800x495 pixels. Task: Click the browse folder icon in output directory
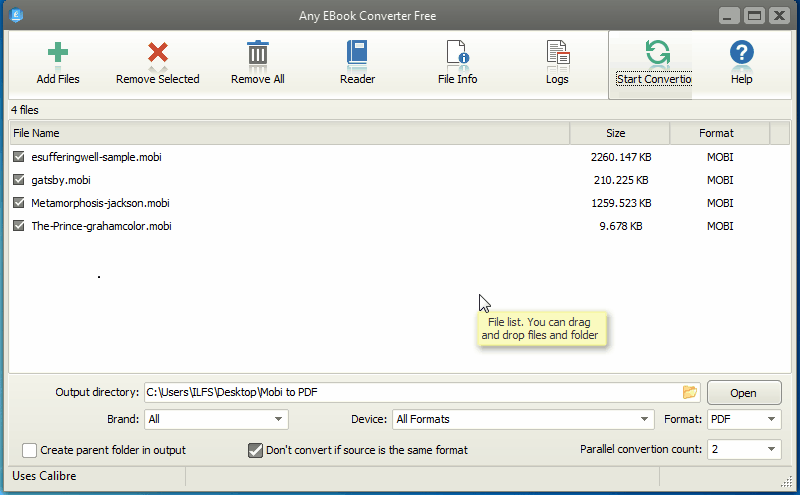689,392
